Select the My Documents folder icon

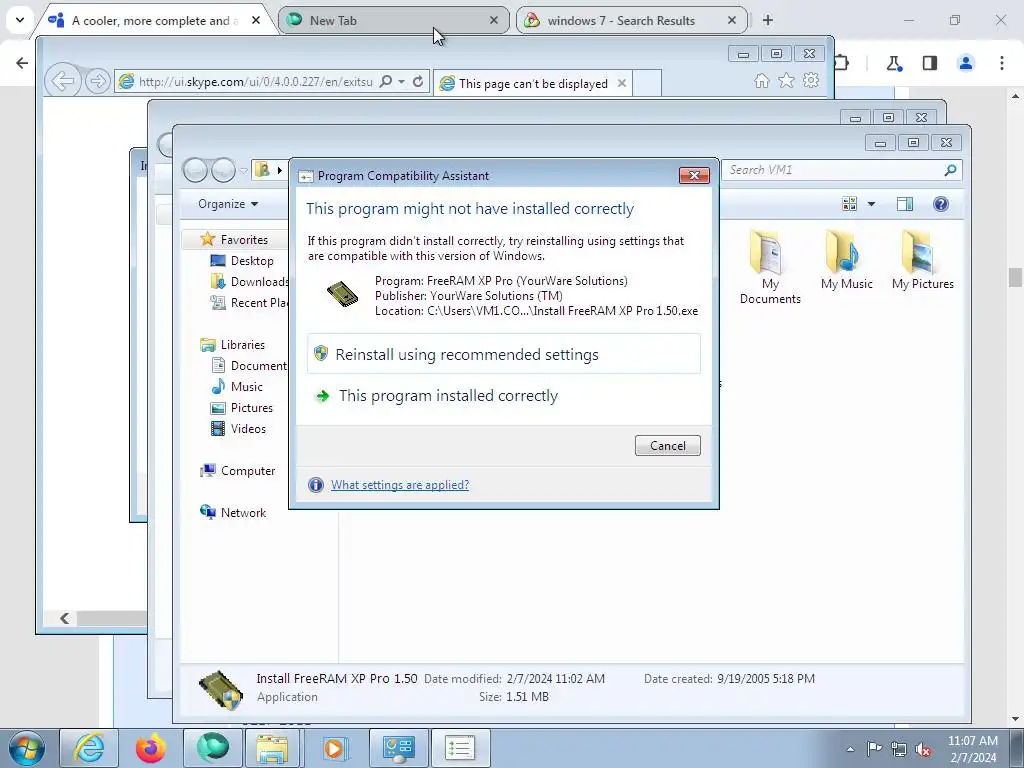pos(770,266)
